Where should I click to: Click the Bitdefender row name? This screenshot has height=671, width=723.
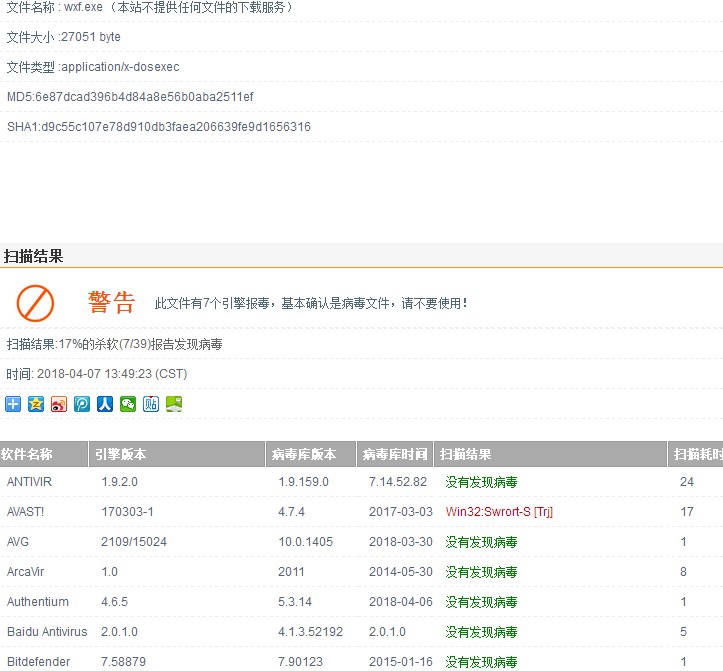(39, 662)
